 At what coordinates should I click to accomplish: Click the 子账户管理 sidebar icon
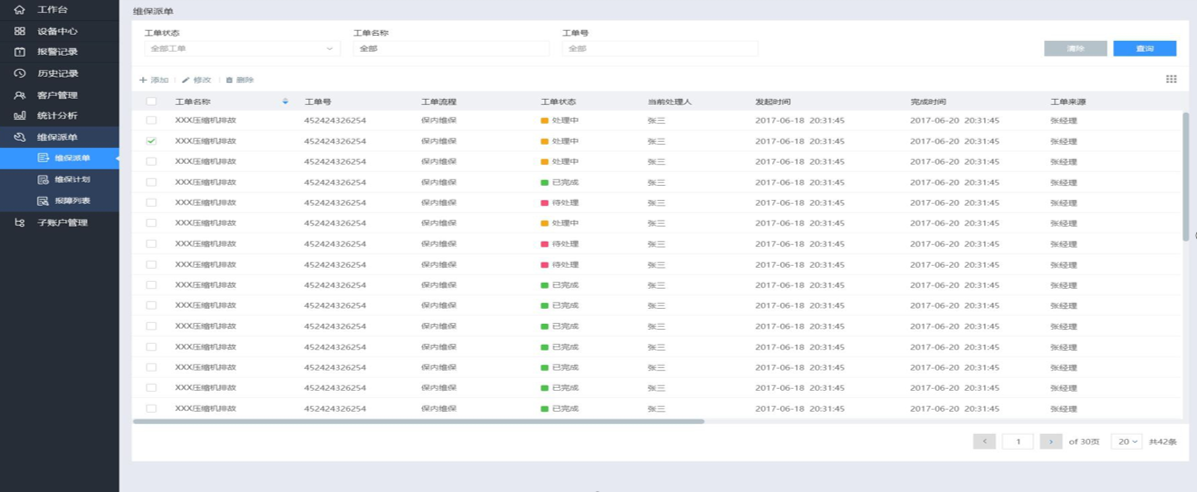pos(19,223)
